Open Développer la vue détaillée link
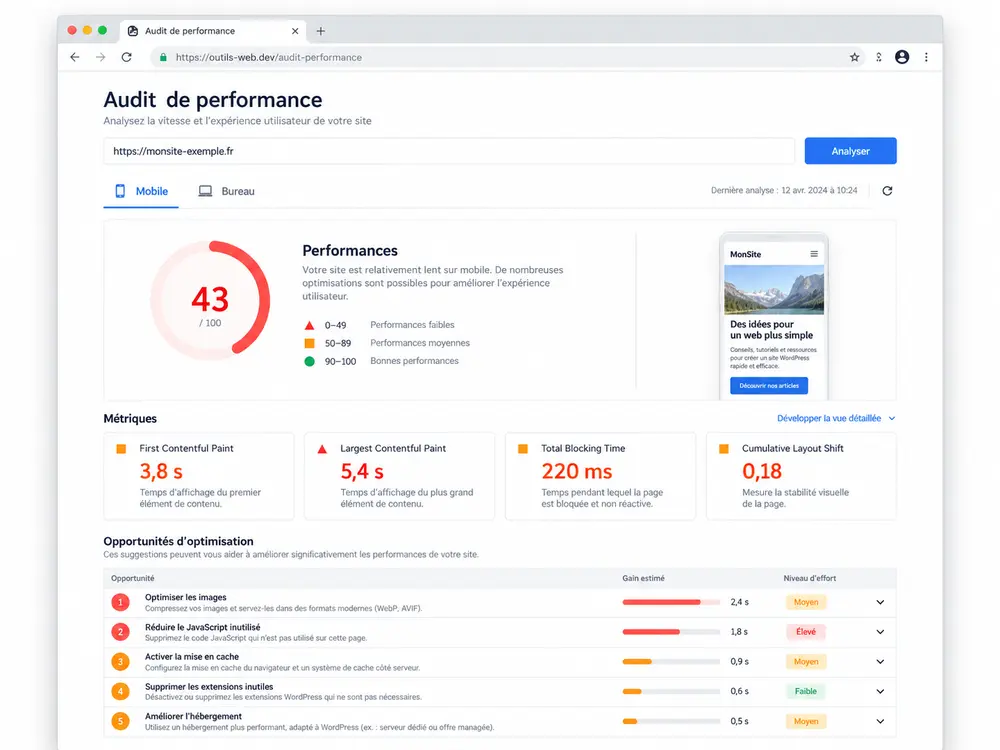Viewport: 1000px width, 750px height. click(836, 418)
